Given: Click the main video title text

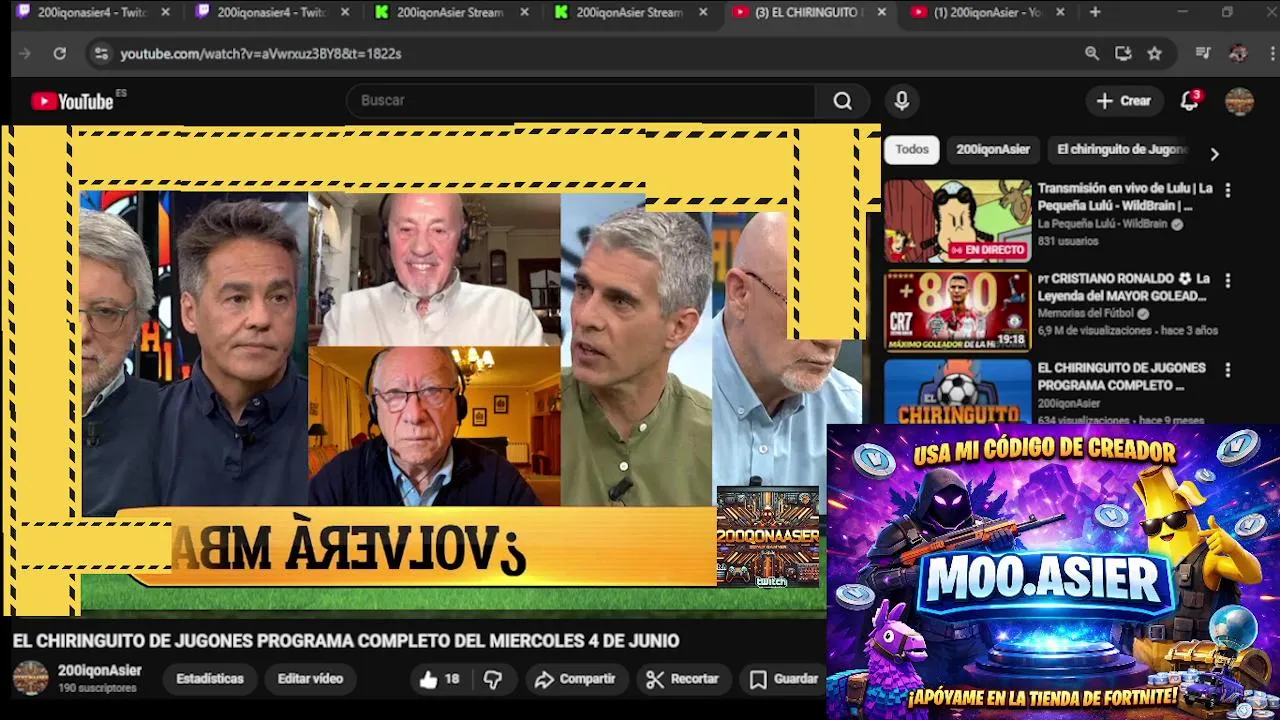Looking at the screenshot, I should (346, 641).
